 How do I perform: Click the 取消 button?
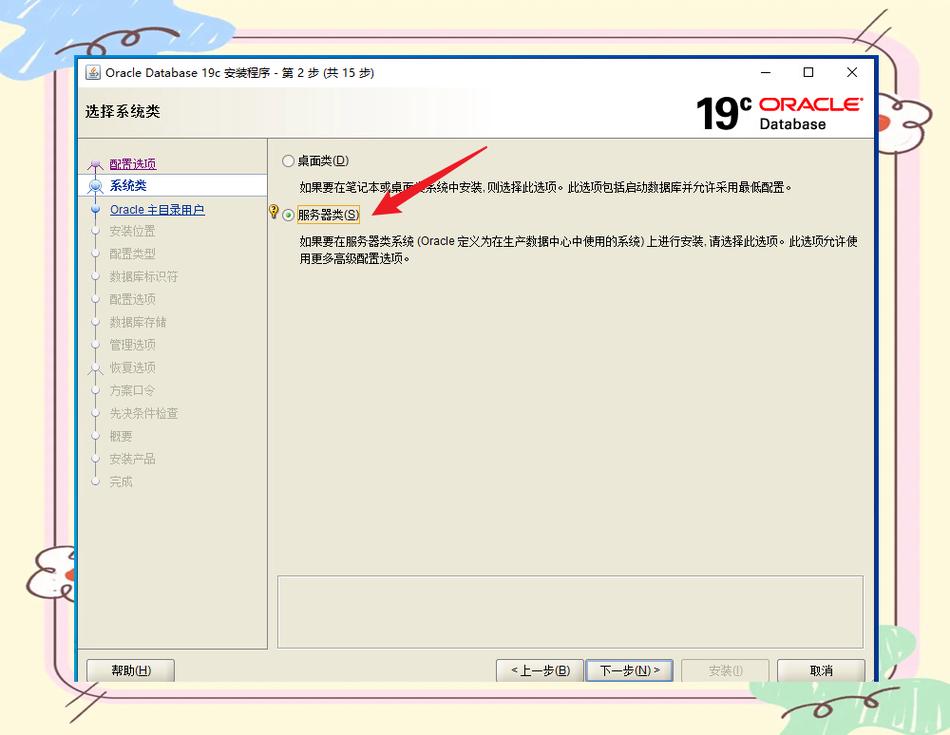pos(820,670)
